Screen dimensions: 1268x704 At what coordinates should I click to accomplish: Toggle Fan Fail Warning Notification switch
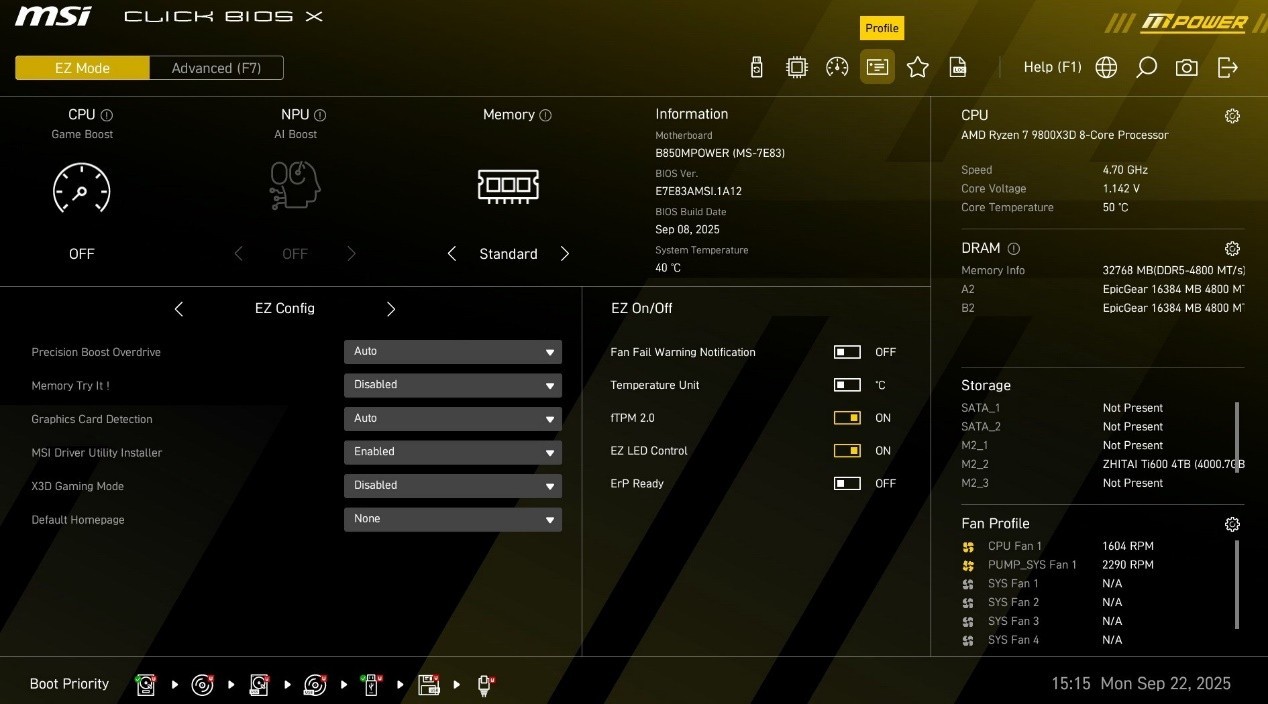(847, 352)
